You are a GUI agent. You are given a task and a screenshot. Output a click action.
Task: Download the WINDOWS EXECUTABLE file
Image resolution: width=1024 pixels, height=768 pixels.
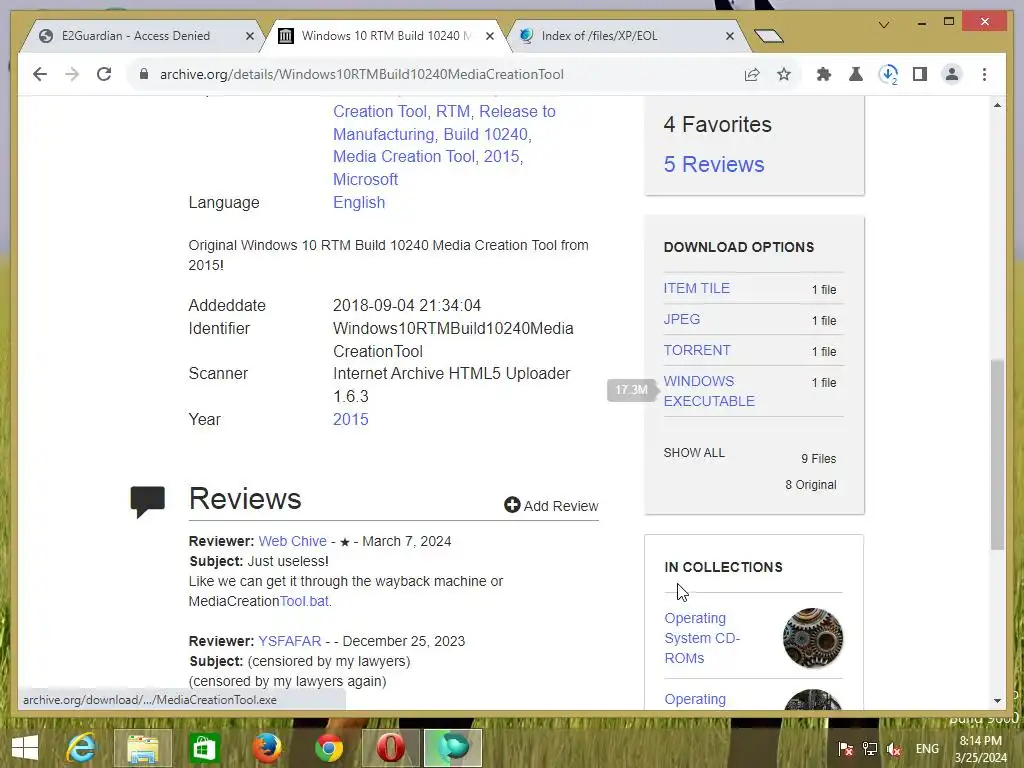pos(709,391)
